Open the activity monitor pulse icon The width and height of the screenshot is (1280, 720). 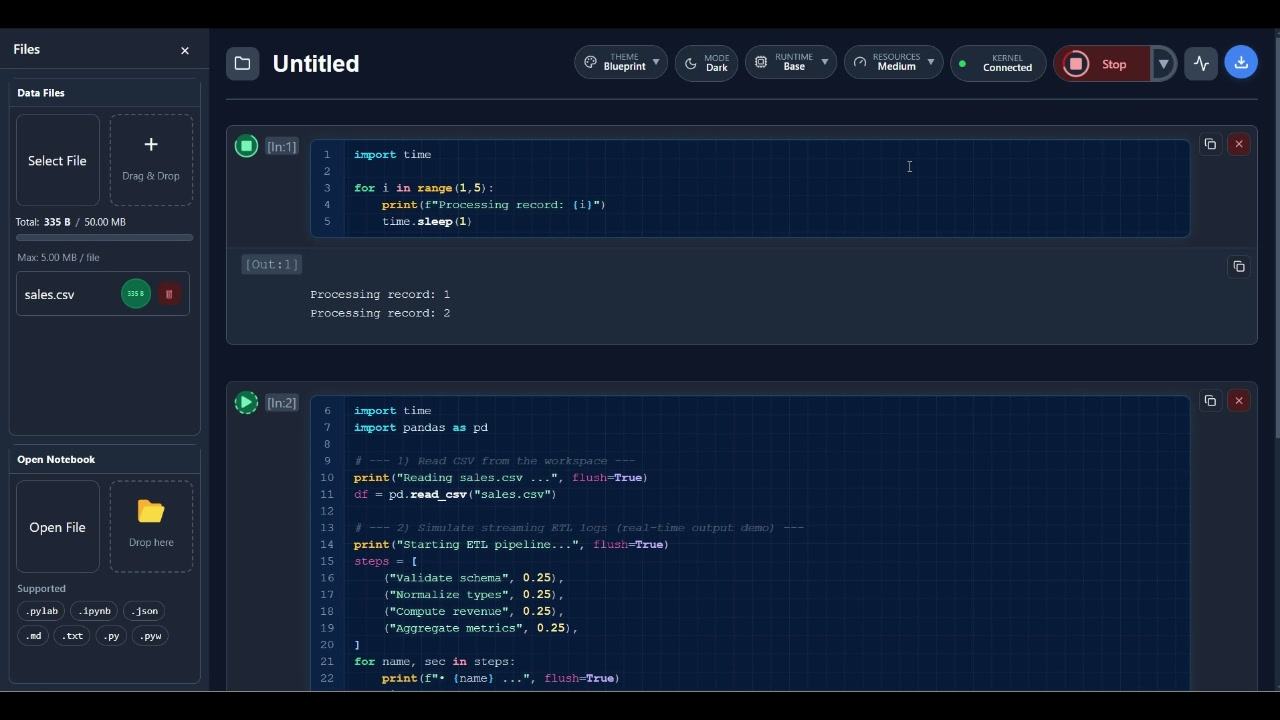1202,64
